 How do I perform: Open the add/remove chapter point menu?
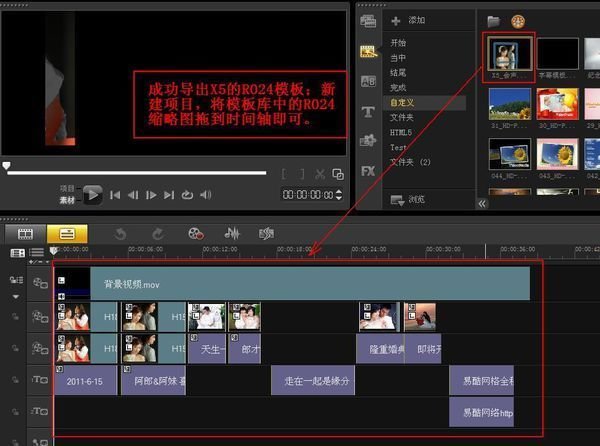39,262
